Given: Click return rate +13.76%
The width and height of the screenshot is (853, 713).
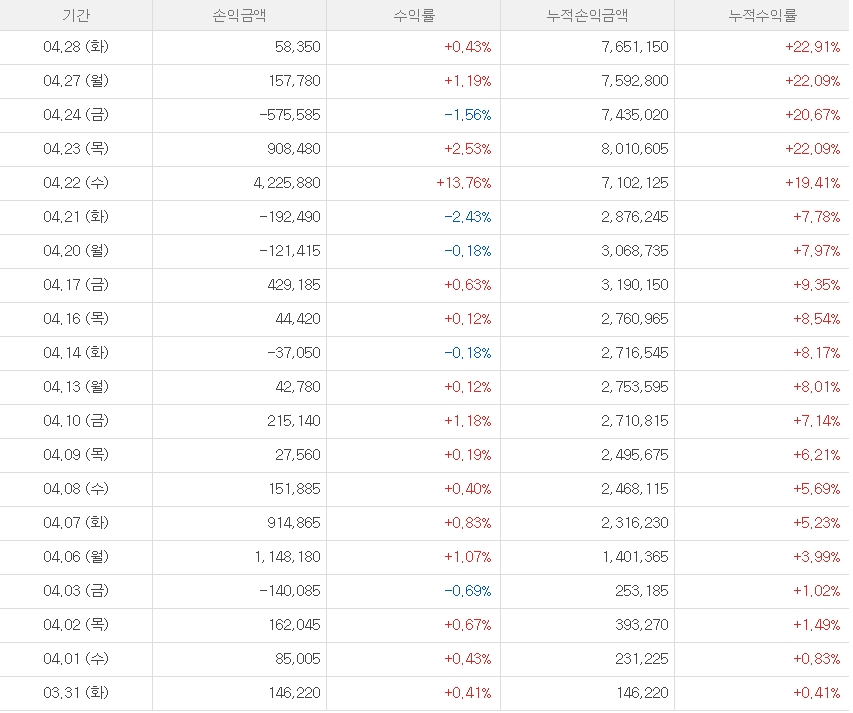Looking at the screenshot, I should [x=463, y=183].
